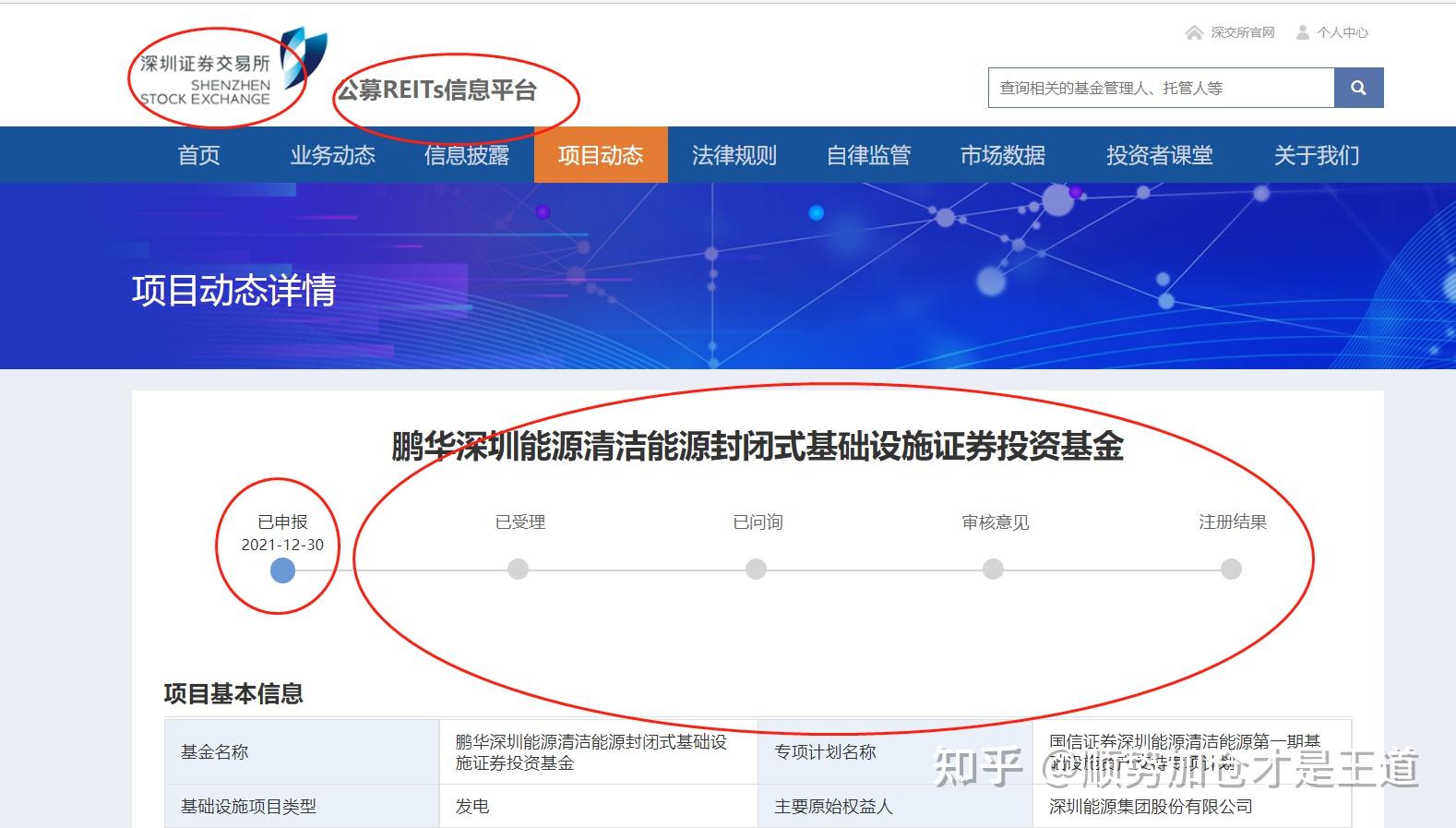Open 市场数据 menu item
Viewport: 1456px width, 828px height.
pyautogui.click(x=1003, y=155)
